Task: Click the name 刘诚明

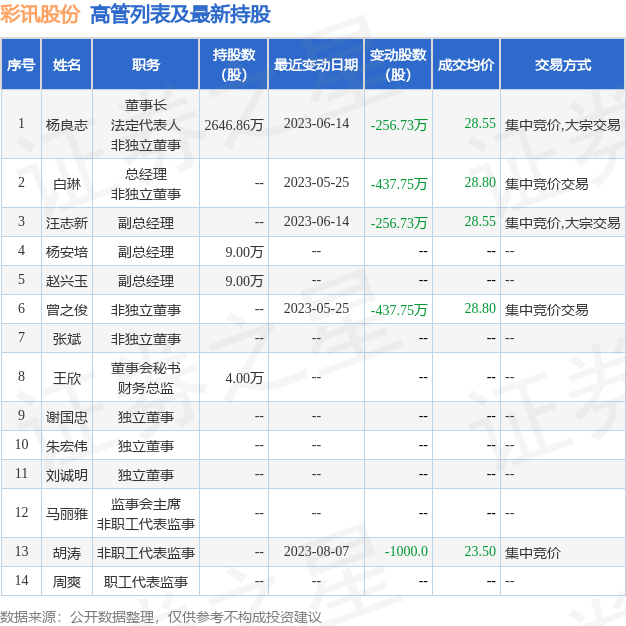Action: tap(67, 475)
